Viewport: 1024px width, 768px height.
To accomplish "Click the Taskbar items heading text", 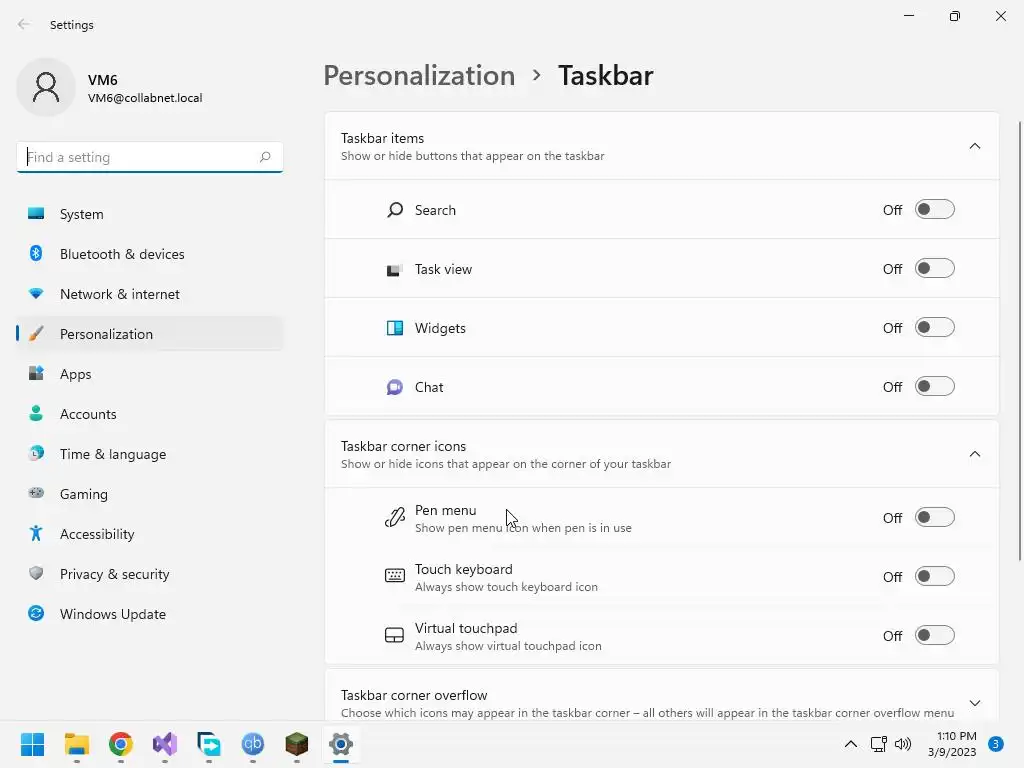I will coord(382,138).
